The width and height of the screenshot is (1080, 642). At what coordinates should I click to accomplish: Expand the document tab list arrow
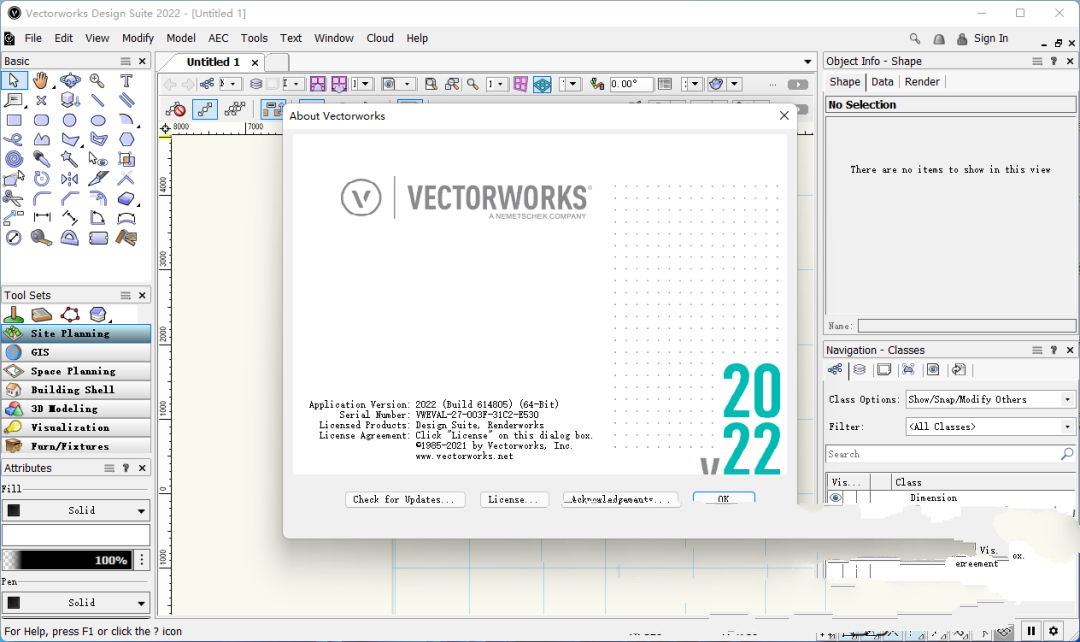click(x=808, y=62)
